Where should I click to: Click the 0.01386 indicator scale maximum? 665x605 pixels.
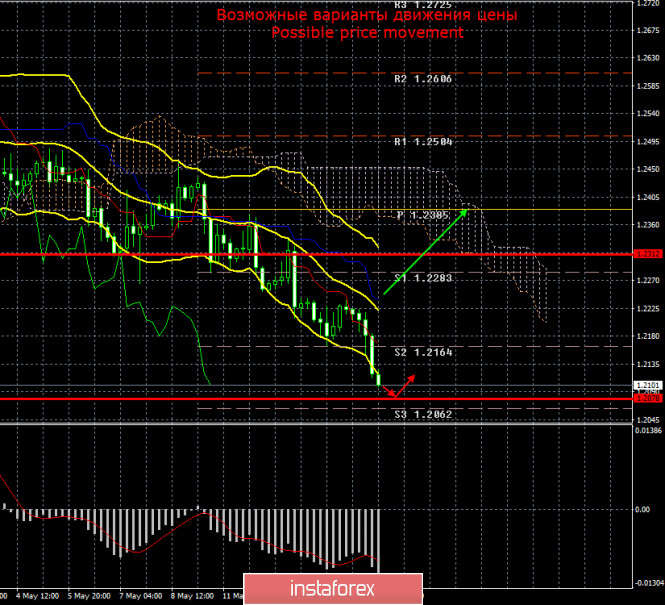click(x=648, y=429)
